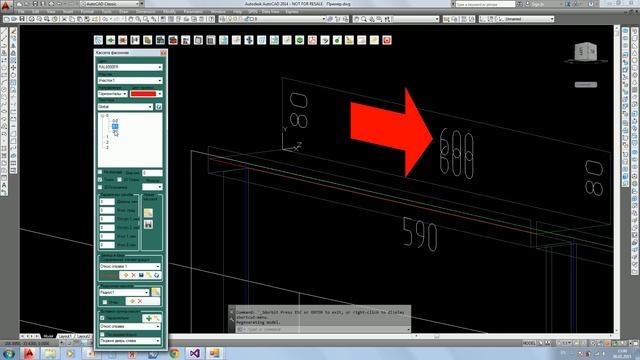This screenshot has height=360, width=640.
Task: Open the Горизонтальн. direction dropdown
Action: (x=113, y=93)
